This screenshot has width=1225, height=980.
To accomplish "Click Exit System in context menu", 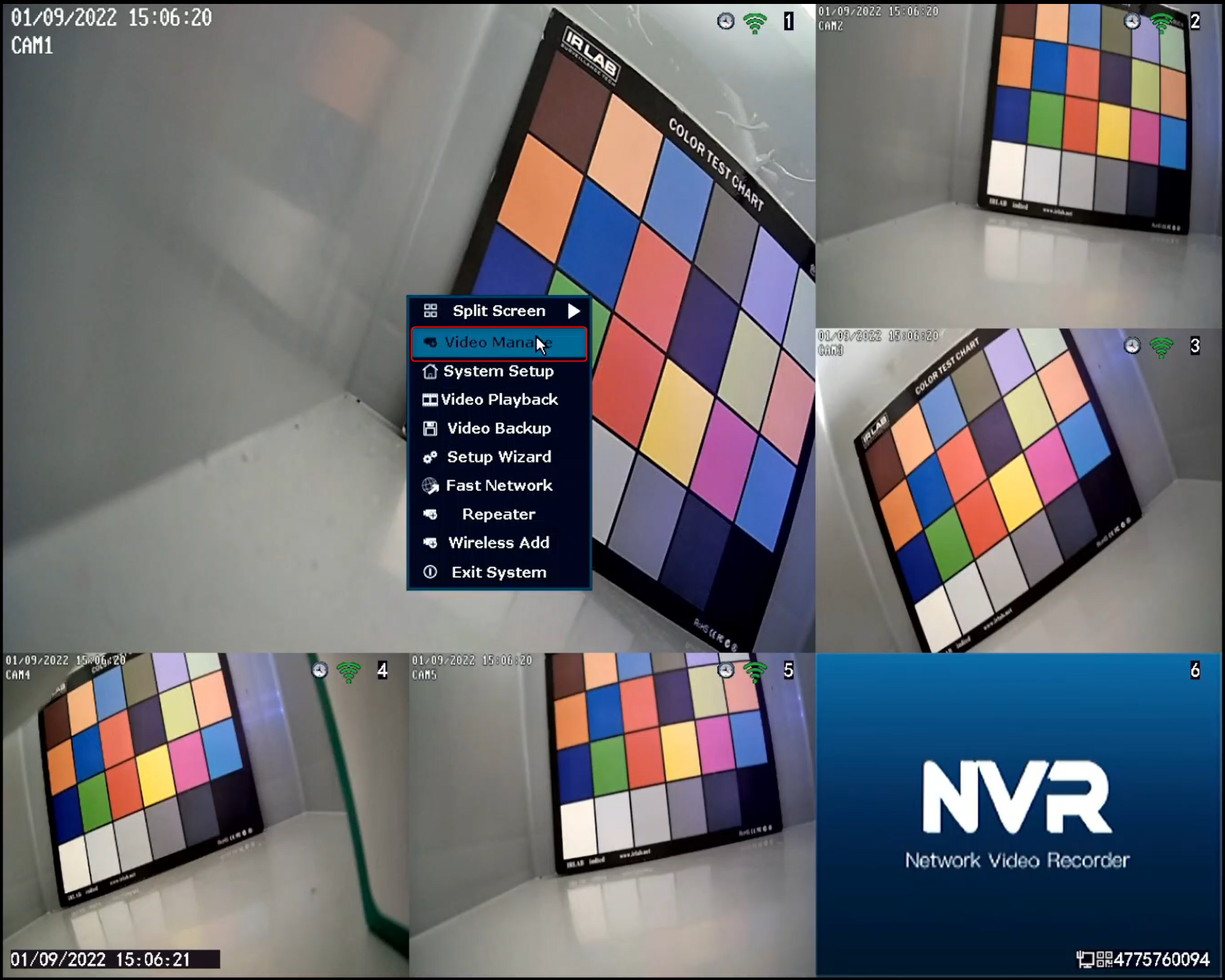I will (499, 572).
